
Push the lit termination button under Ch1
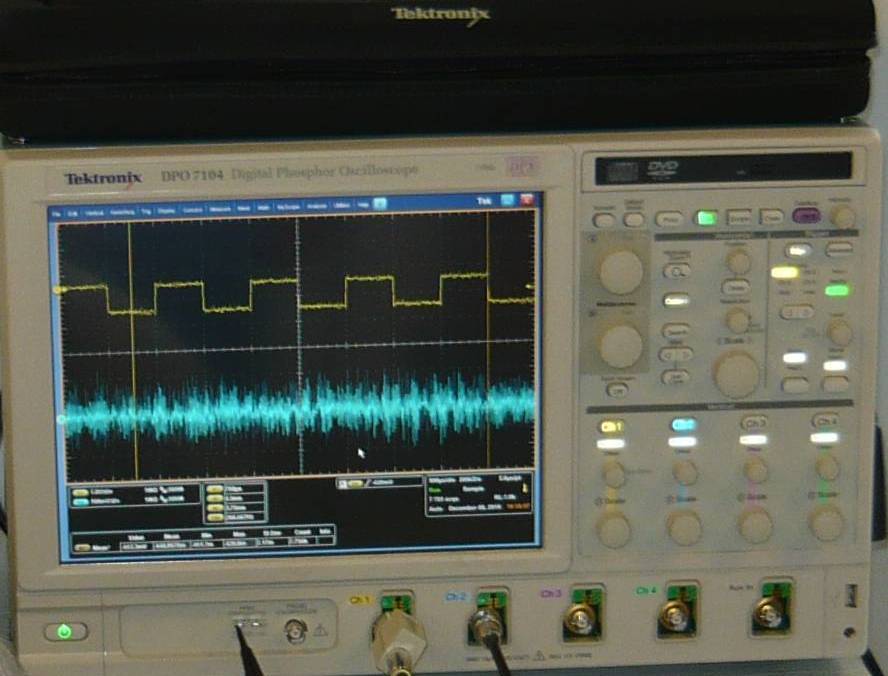pos(610,444)
